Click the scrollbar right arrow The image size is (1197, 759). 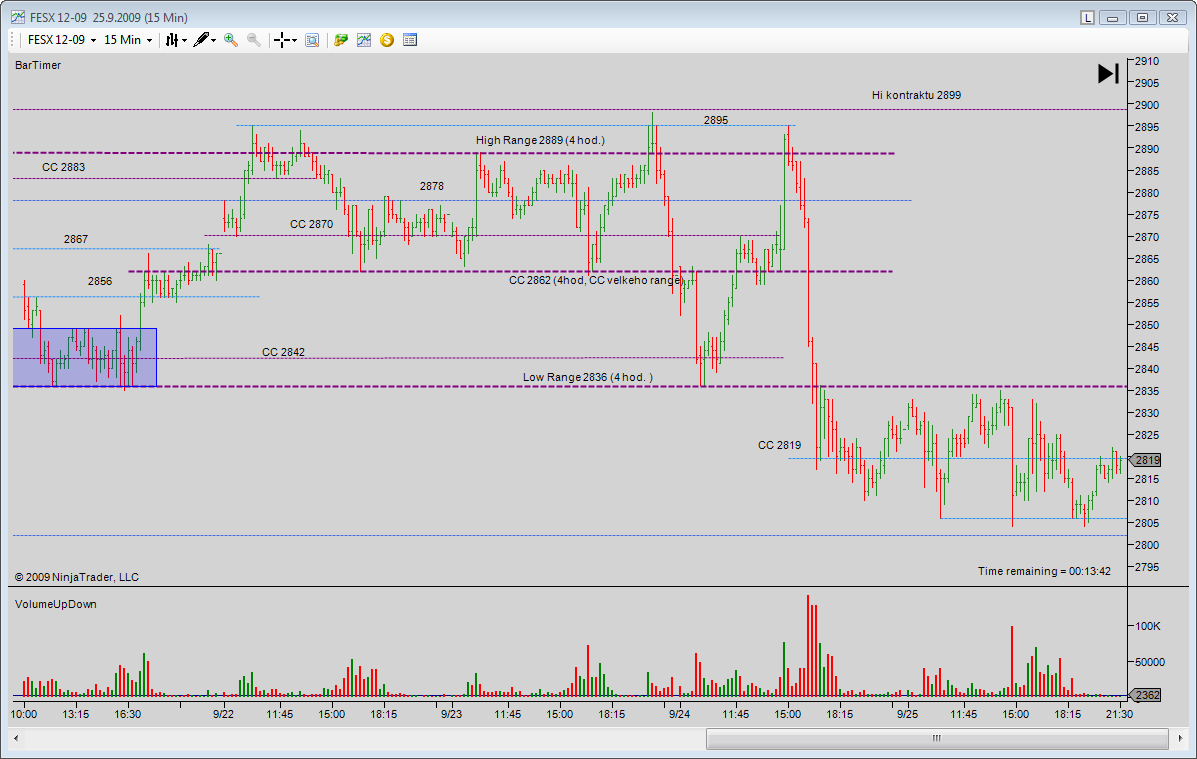click(1181, 738)
